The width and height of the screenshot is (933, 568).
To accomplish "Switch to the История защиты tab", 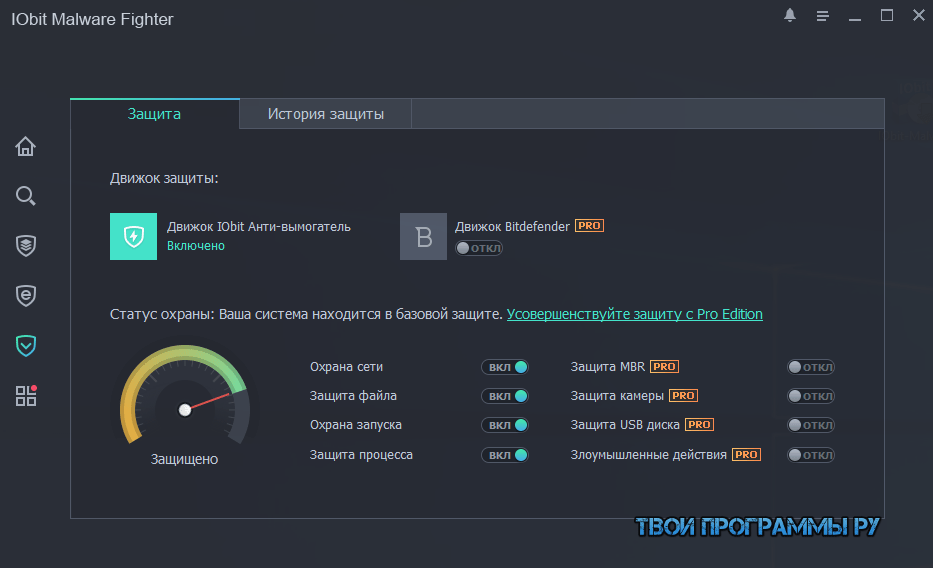I will coord(325,114).
